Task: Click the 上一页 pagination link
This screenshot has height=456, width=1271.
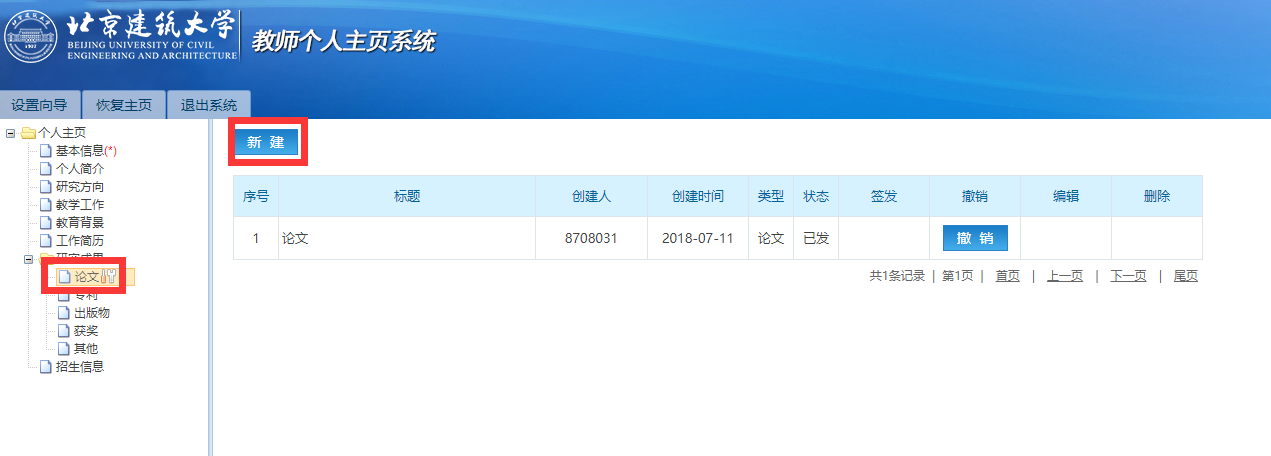Action: 1064,276
